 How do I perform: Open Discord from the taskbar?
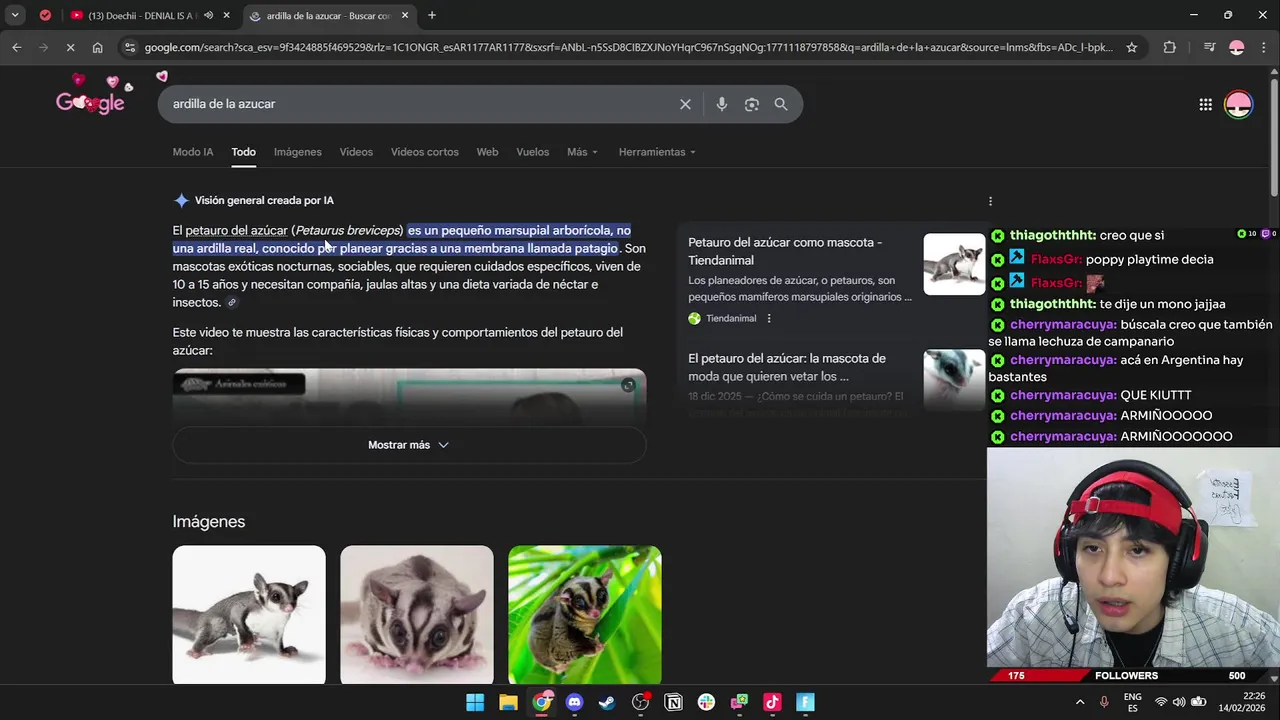click(574, 702)
